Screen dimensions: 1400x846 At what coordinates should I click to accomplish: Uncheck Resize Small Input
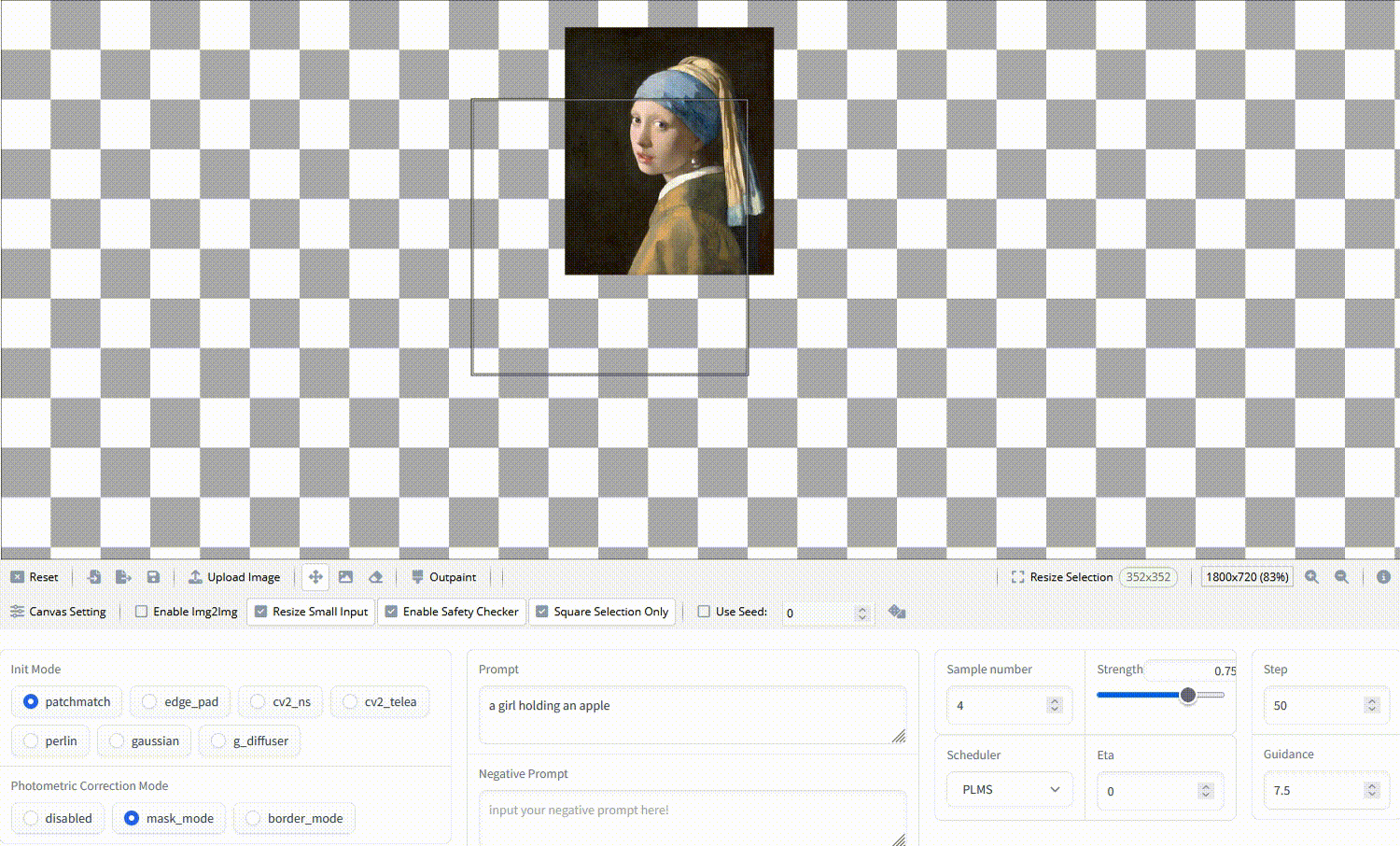click(261, 612)
